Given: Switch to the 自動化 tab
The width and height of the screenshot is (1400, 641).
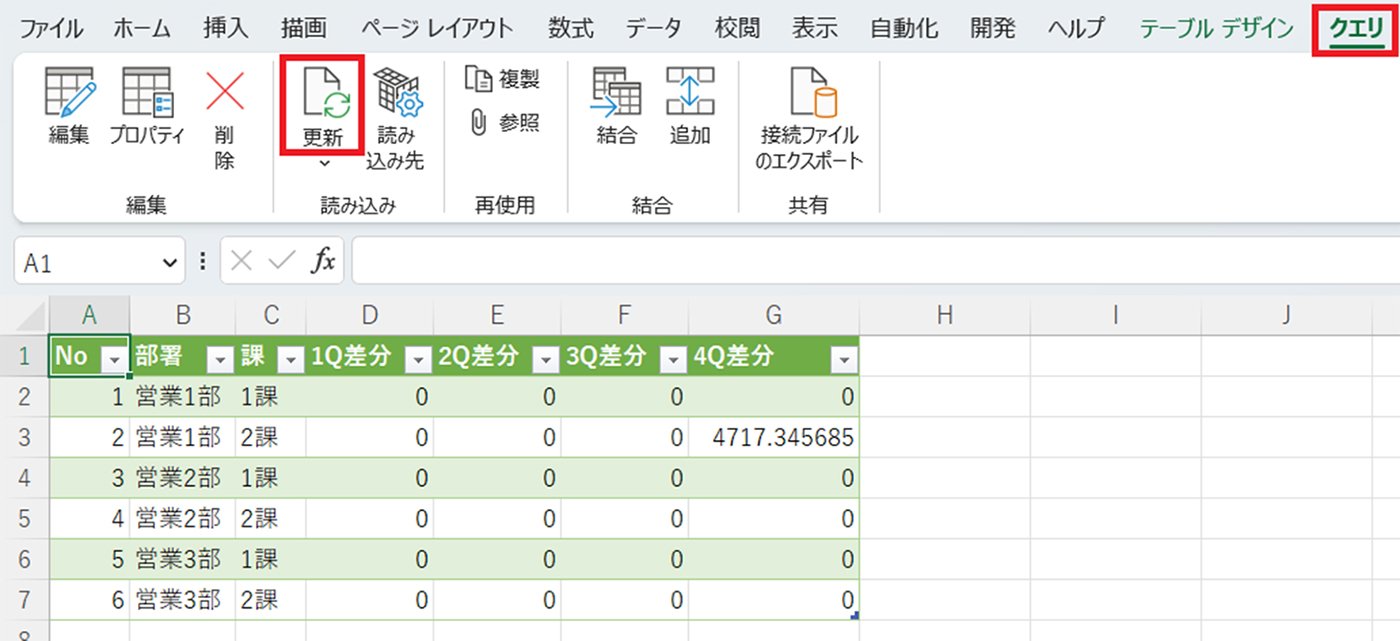Looking at the screenshot, I should (904, 28).
